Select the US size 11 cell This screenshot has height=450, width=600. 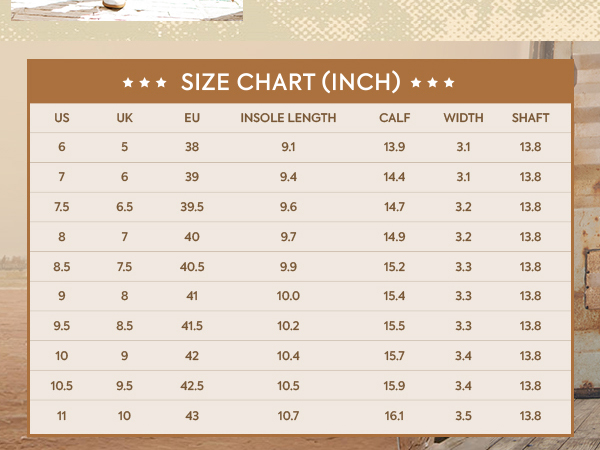[62, 416]
